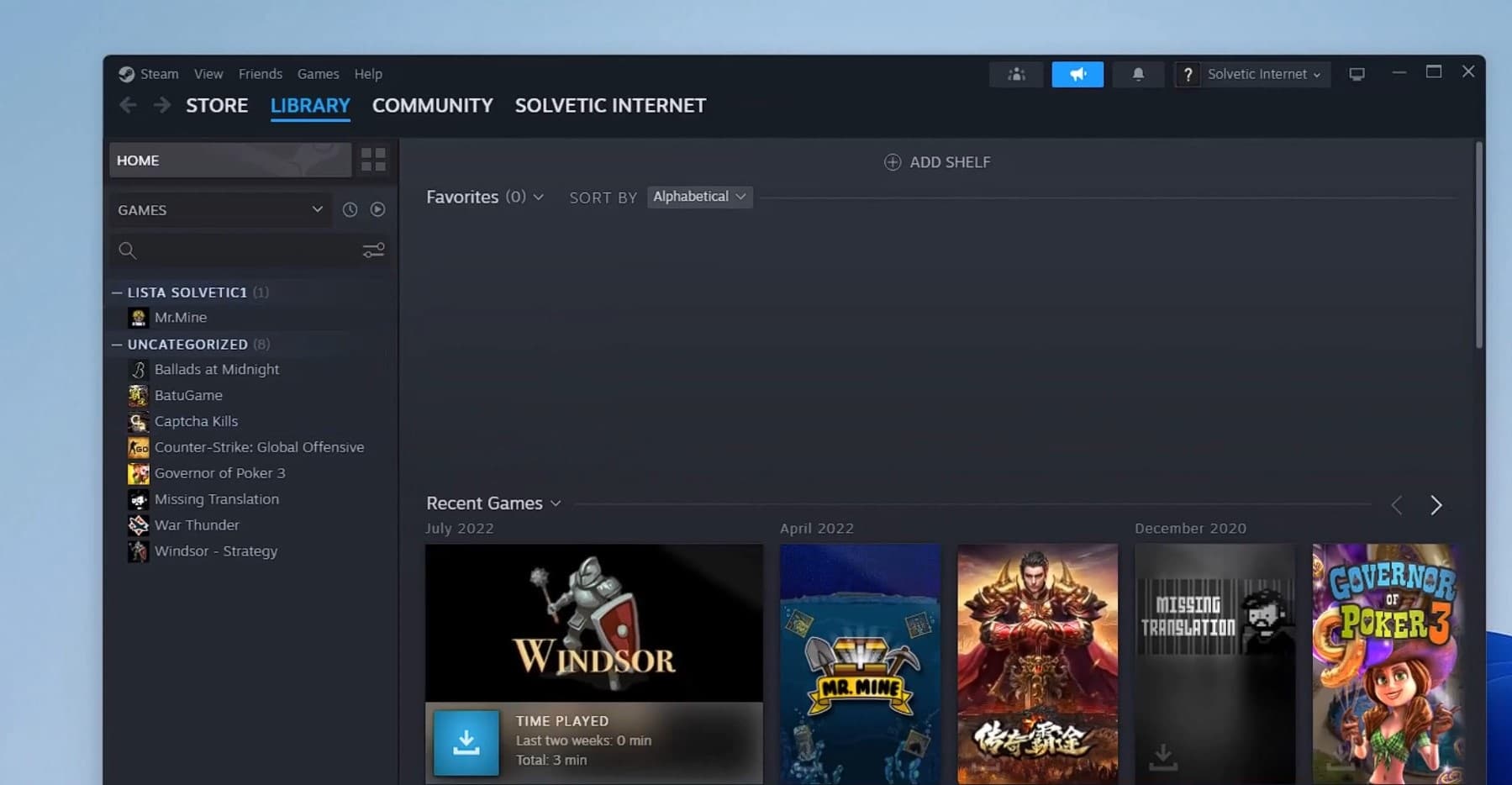Select Governor of Poker 3 entry
Image resolution: width=1512 pixels, height=785 pixels.
(219, 474)
